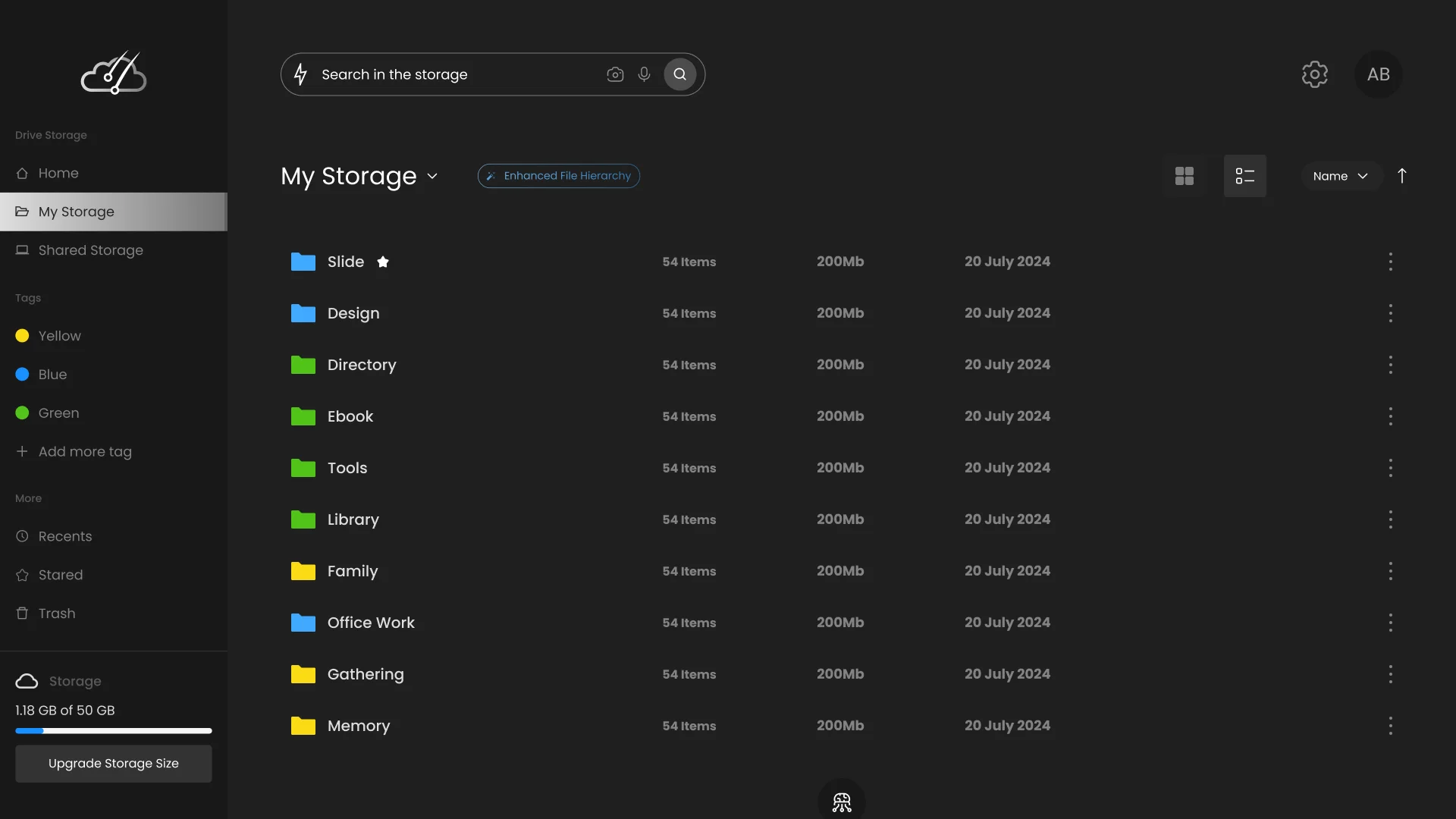Open Recents in sidebar
This screenshot has width=1456, height=819.
click(x=114, y=536)
